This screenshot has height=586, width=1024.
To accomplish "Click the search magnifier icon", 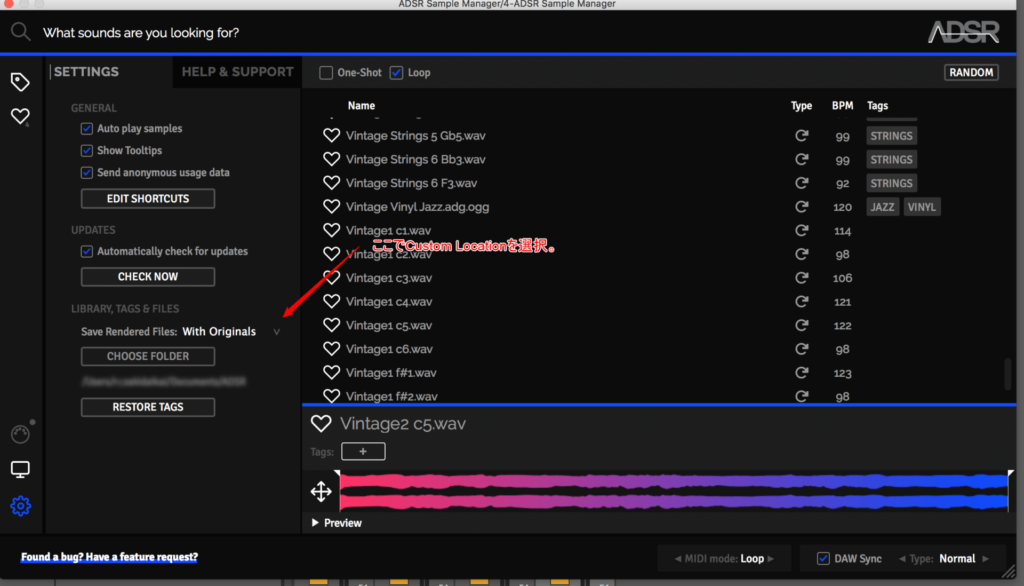I will pos(20,32).
